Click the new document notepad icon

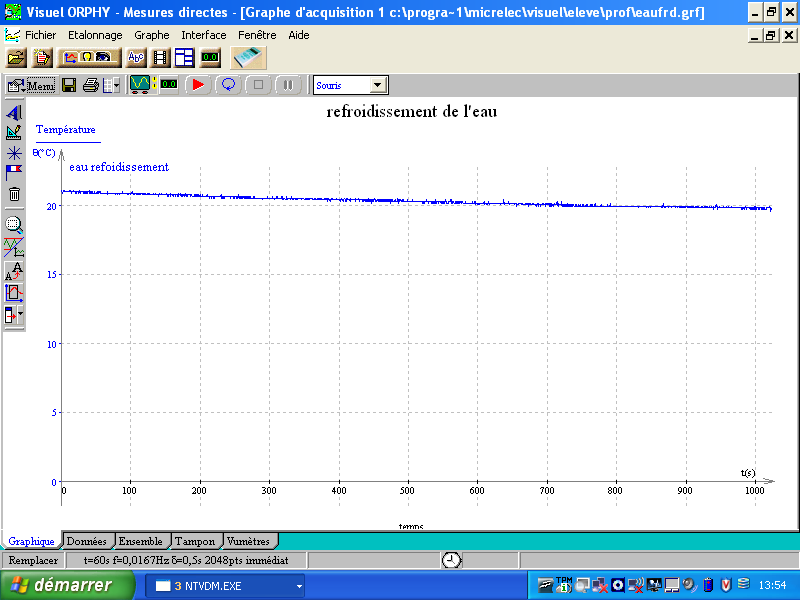[42, 58]
